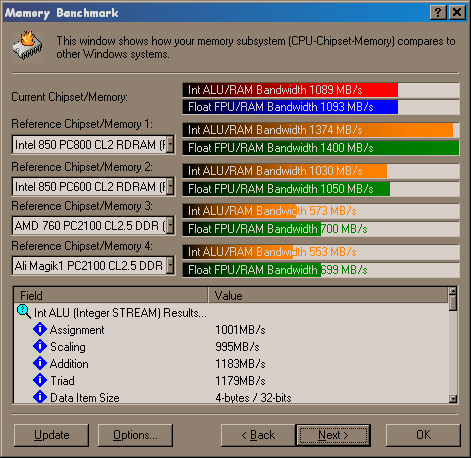
Task: Select the Intel 850 PC800 CL2 RDRAM combo box
Action: (x=93, y=144)
